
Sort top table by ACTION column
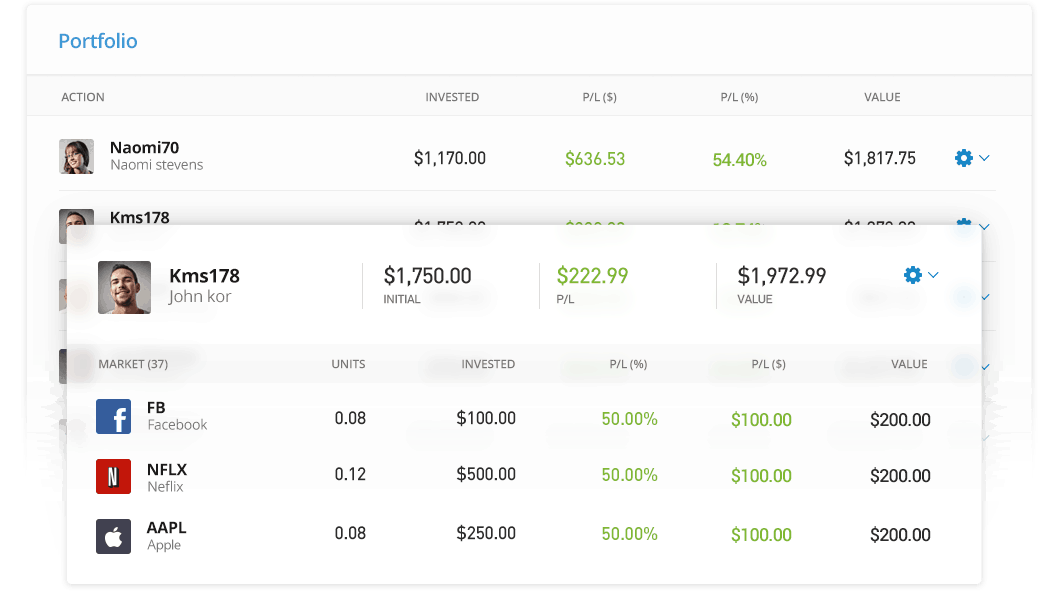[x=83, y=97]
